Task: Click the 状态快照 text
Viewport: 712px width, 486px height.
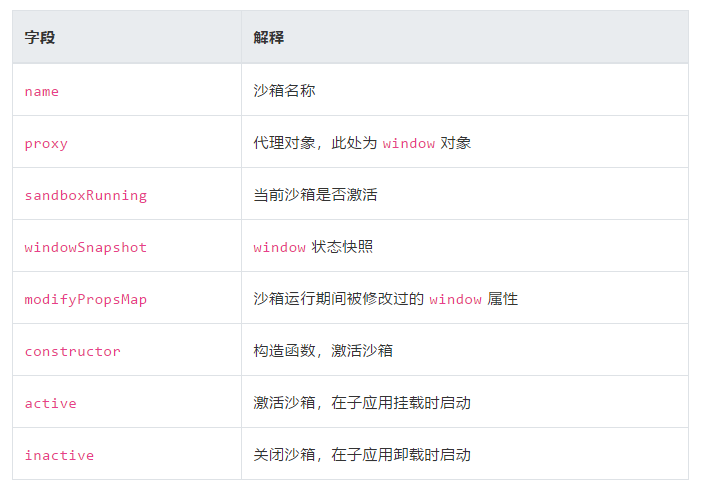Action: pos(342,247)
